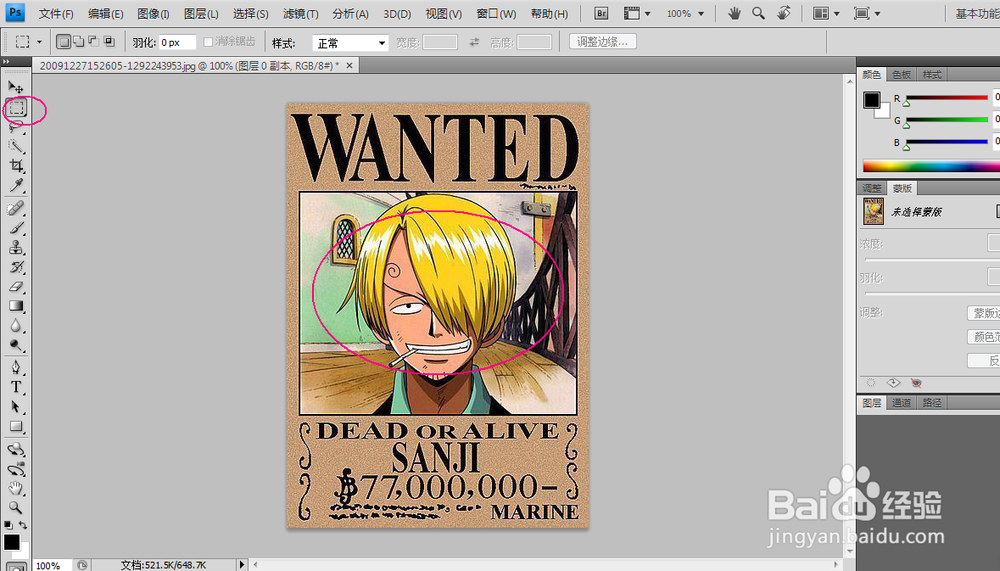Select the Gradient tool
This screenshot has height=571, width=1000.
(x=16, y=306)
